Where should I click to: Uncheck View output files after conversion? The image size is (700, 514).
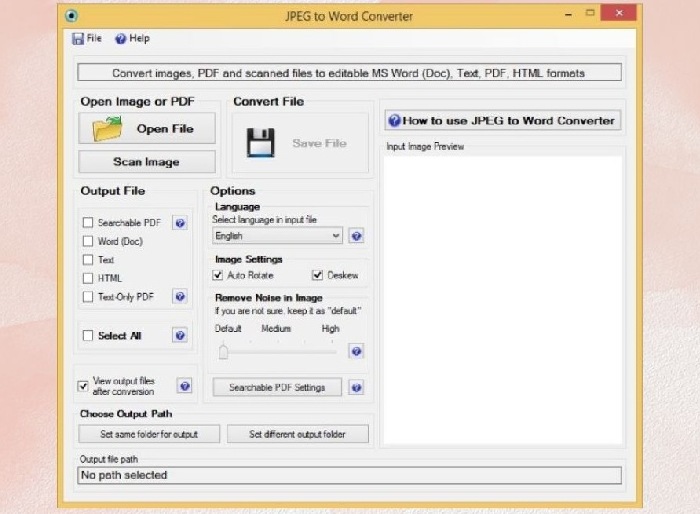(83, 386)
